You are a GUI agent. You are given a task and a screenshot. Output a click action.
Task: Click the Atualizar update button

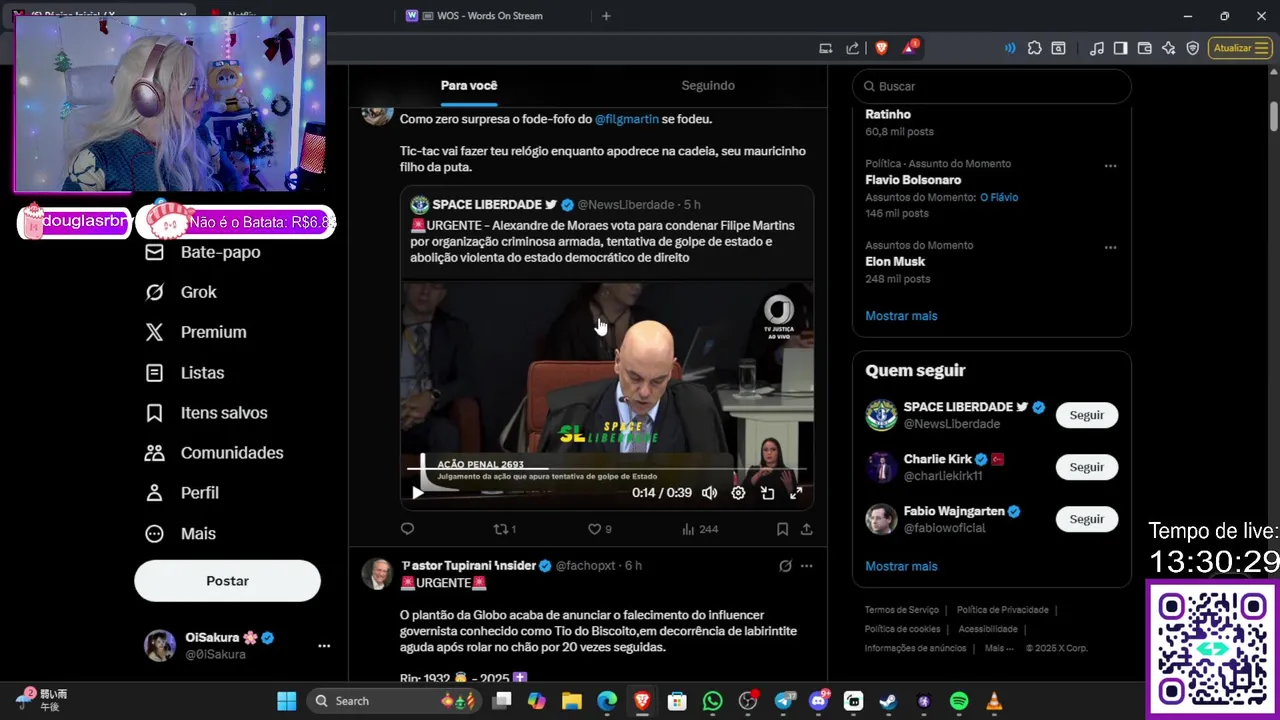coord(1240,48)
